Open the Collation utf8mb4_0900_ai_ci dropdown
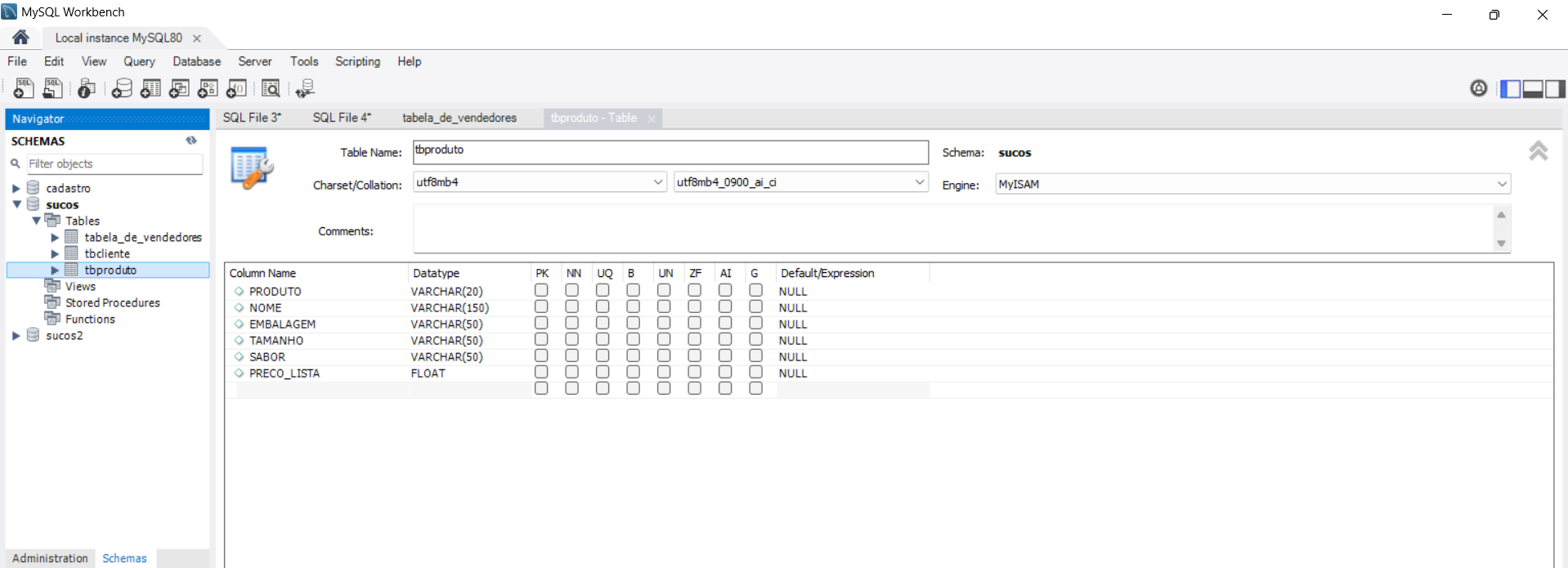The height and width of the screenshot is (568, 1568). pyautogui.click(x=920, y=182)
